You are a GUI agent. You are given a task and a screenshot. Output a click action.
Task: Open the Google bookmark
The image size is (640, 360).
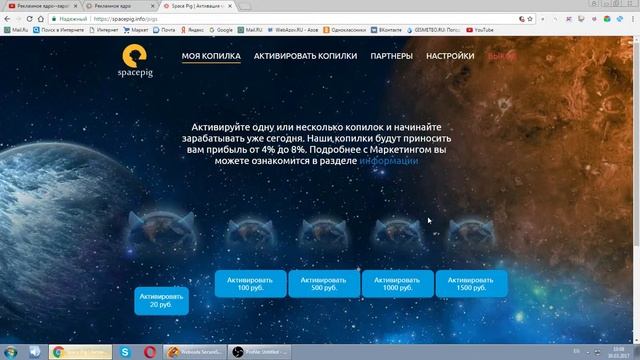[221, 30]
